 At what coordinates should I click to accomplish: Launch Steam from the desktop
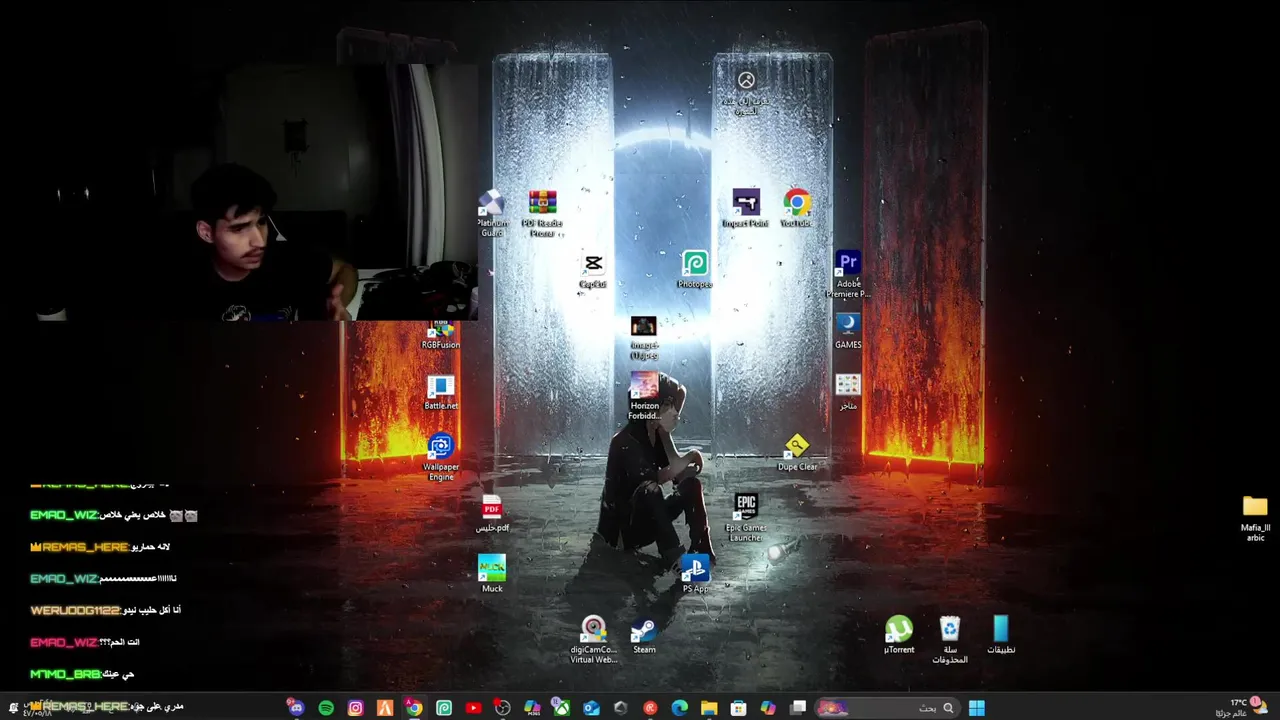click(644, 636)
